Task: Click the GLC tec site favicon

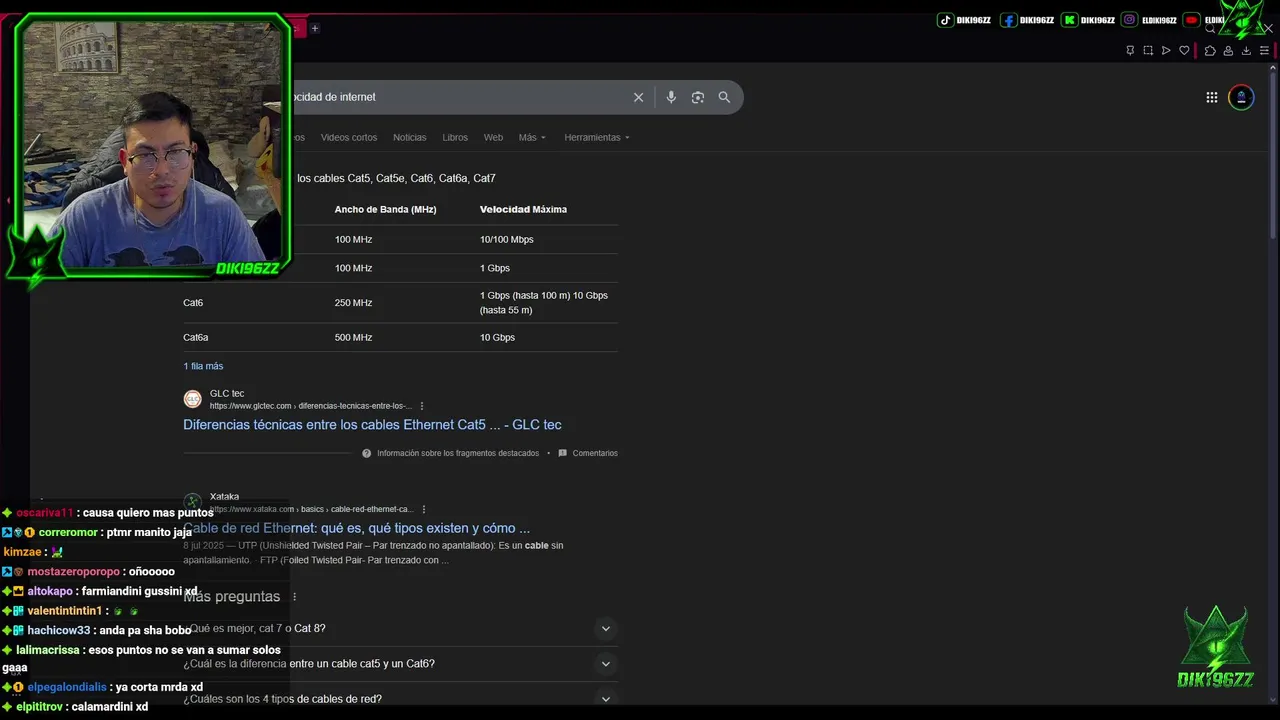Action: tap(193, 399)
